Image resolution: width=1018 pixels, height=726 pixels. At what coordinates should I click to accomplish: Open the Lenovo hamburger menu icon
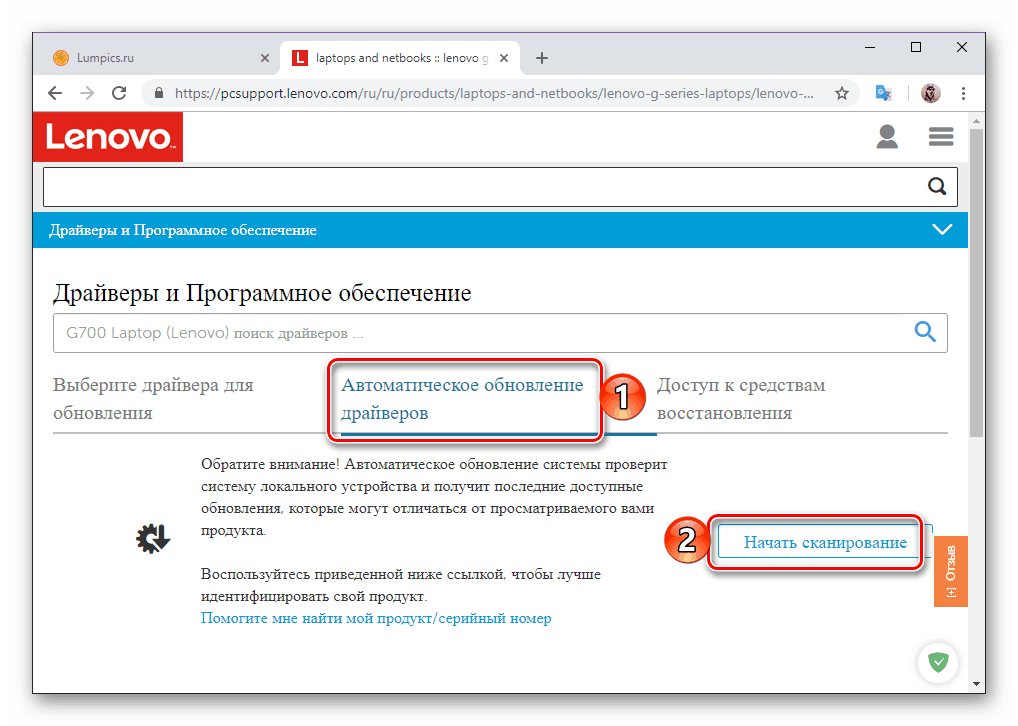(x=940, y=136)
